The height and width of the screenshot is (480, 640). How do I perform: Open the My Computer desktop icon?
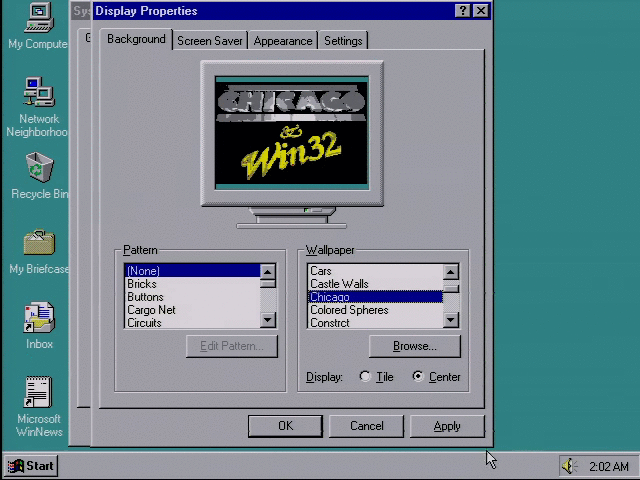click(39, 18)
